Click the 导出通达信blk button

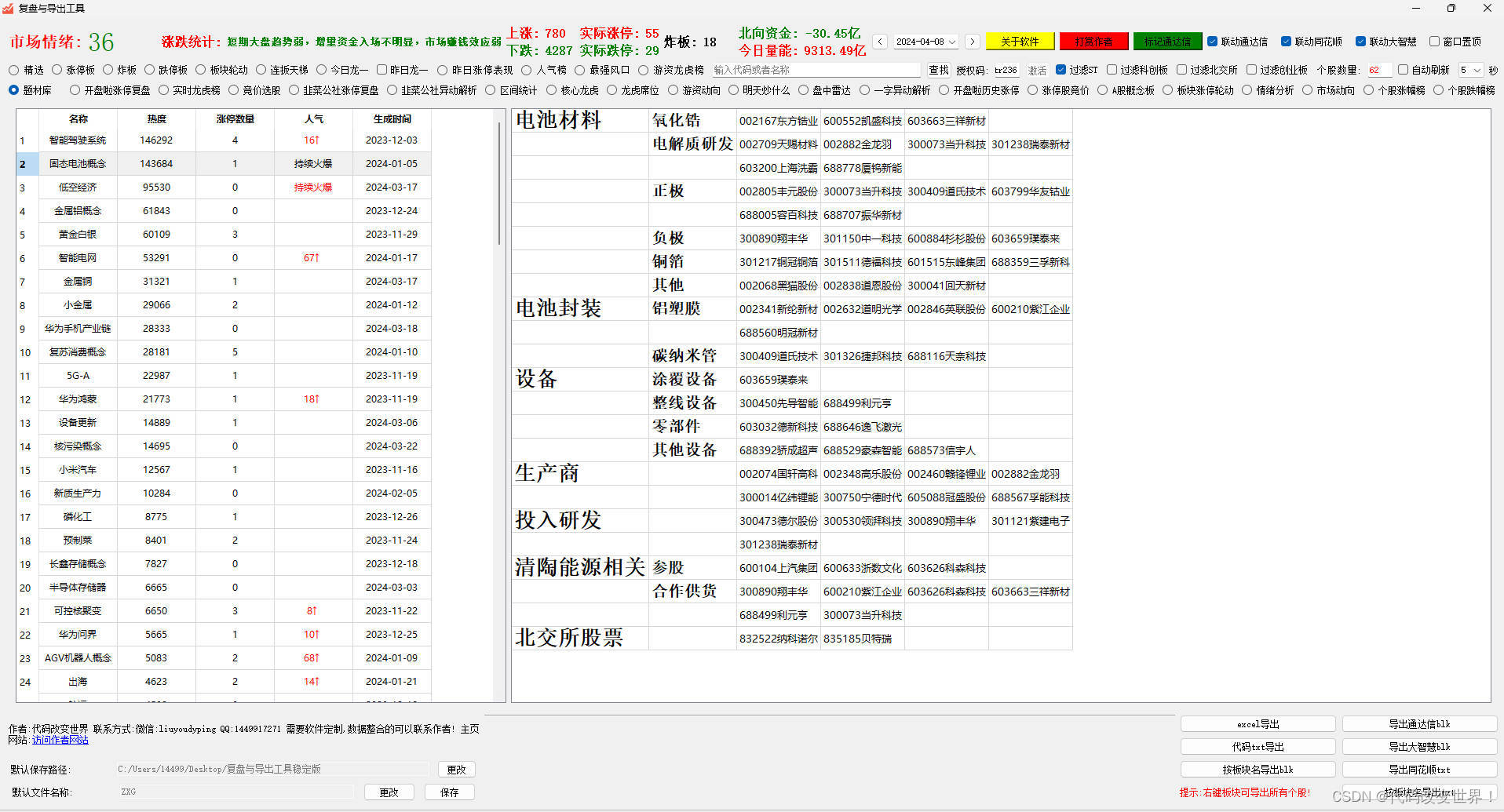point(1419,724)
